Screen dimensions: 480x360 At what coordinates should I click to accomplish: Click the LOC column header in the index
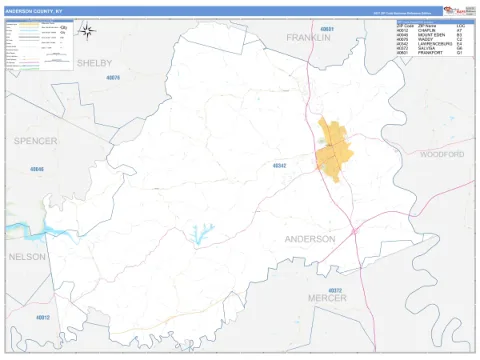coord(461,26)
